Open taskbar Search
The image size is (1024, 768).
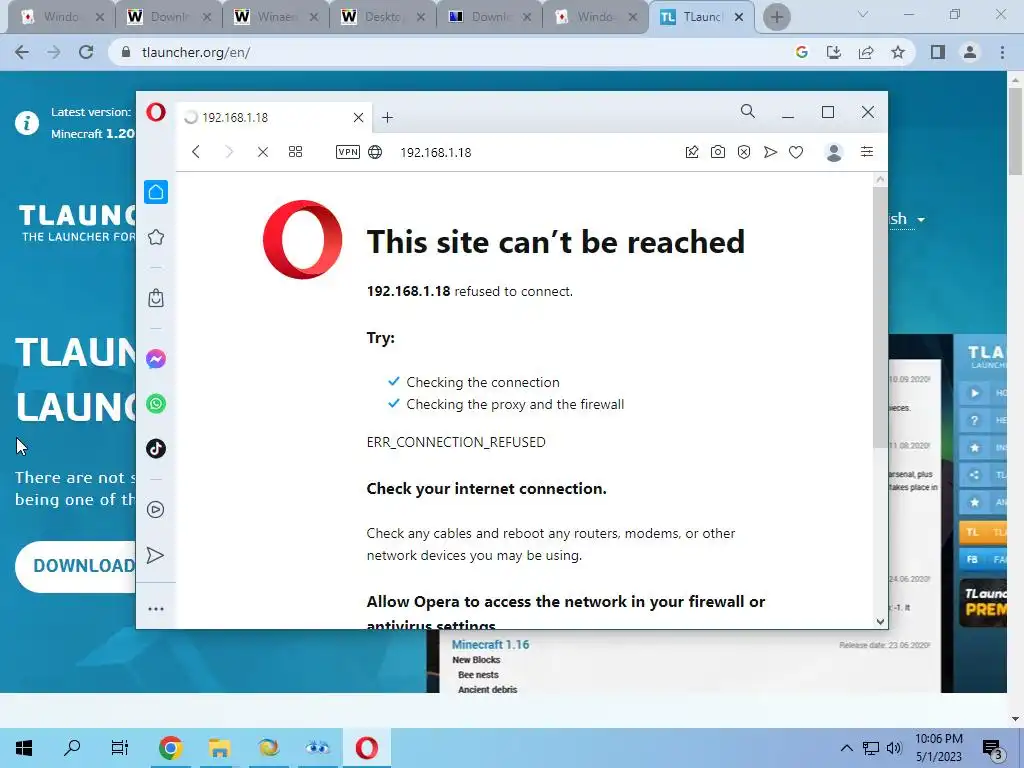point(72,748)
